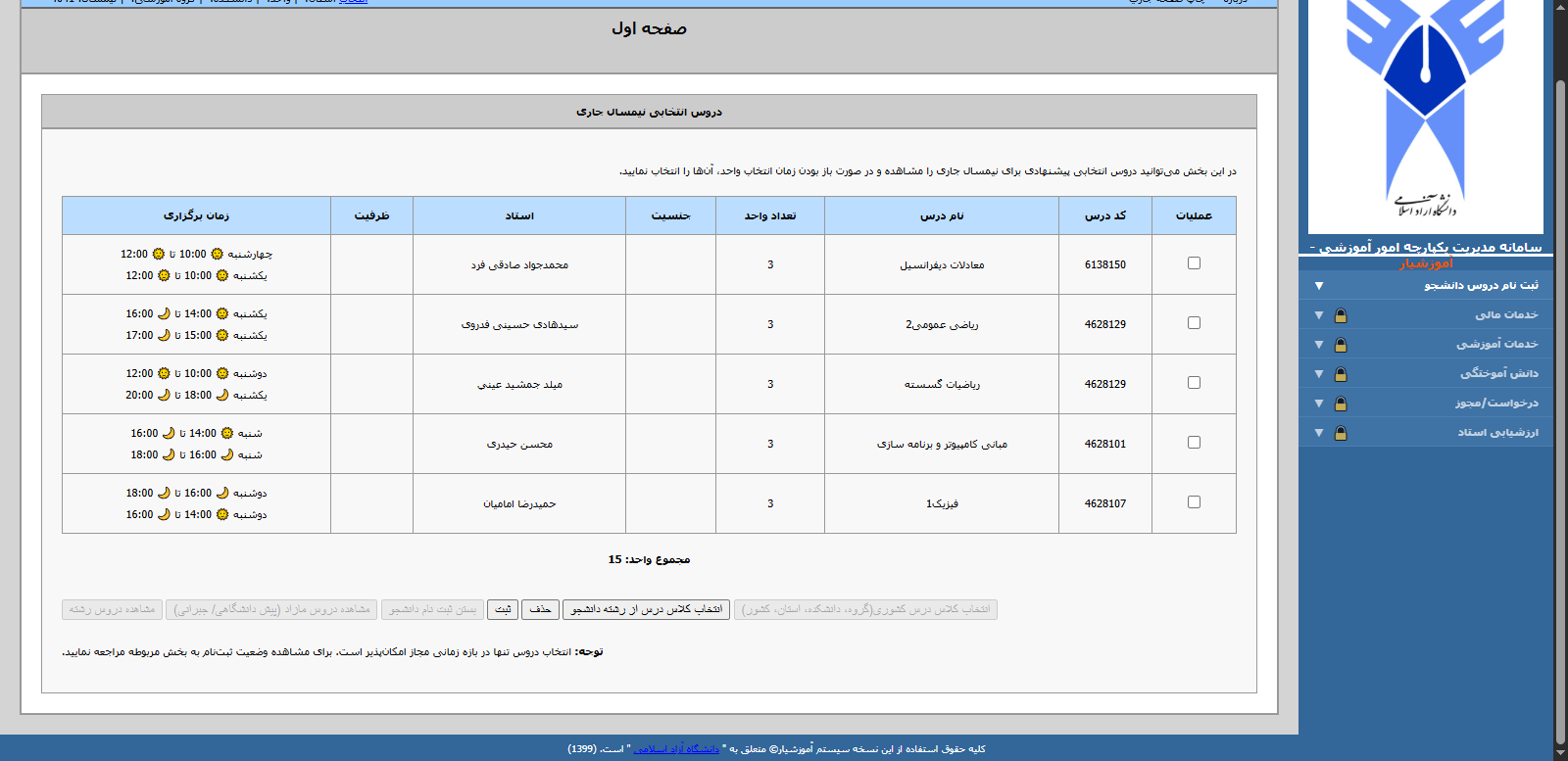Click instructor name محمدجواد صادقی فرد
Viewport: 1568px width, 761px height.
[x=519, y=264]
